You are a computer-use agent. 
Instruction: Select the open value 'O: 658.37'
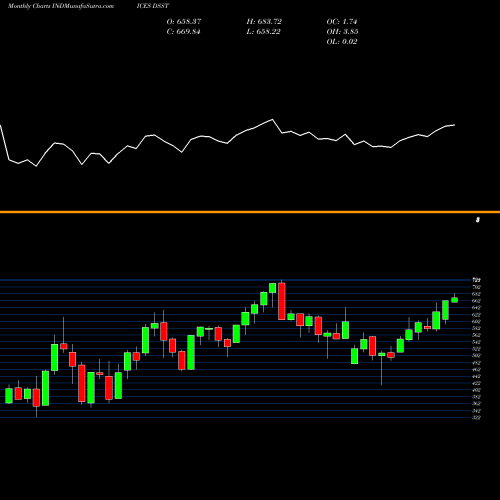click(x=184, y=22)
